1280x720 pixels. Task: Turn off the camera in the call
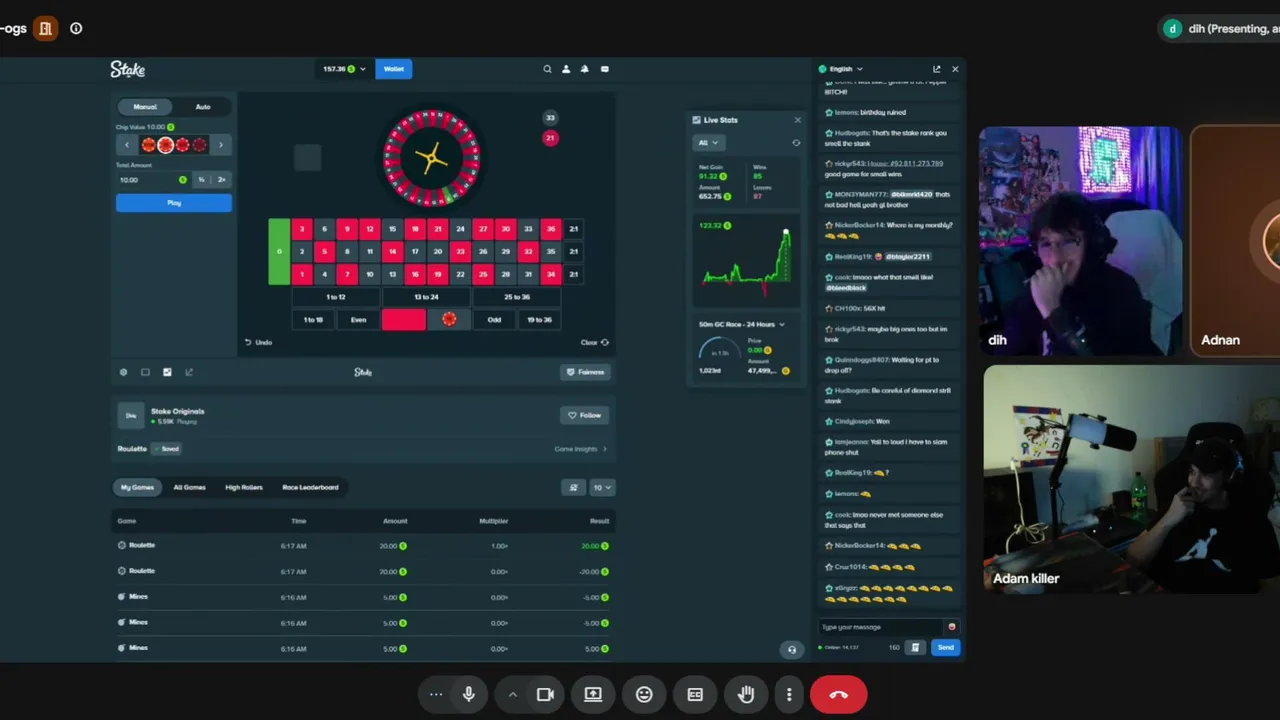pos(545,694)
